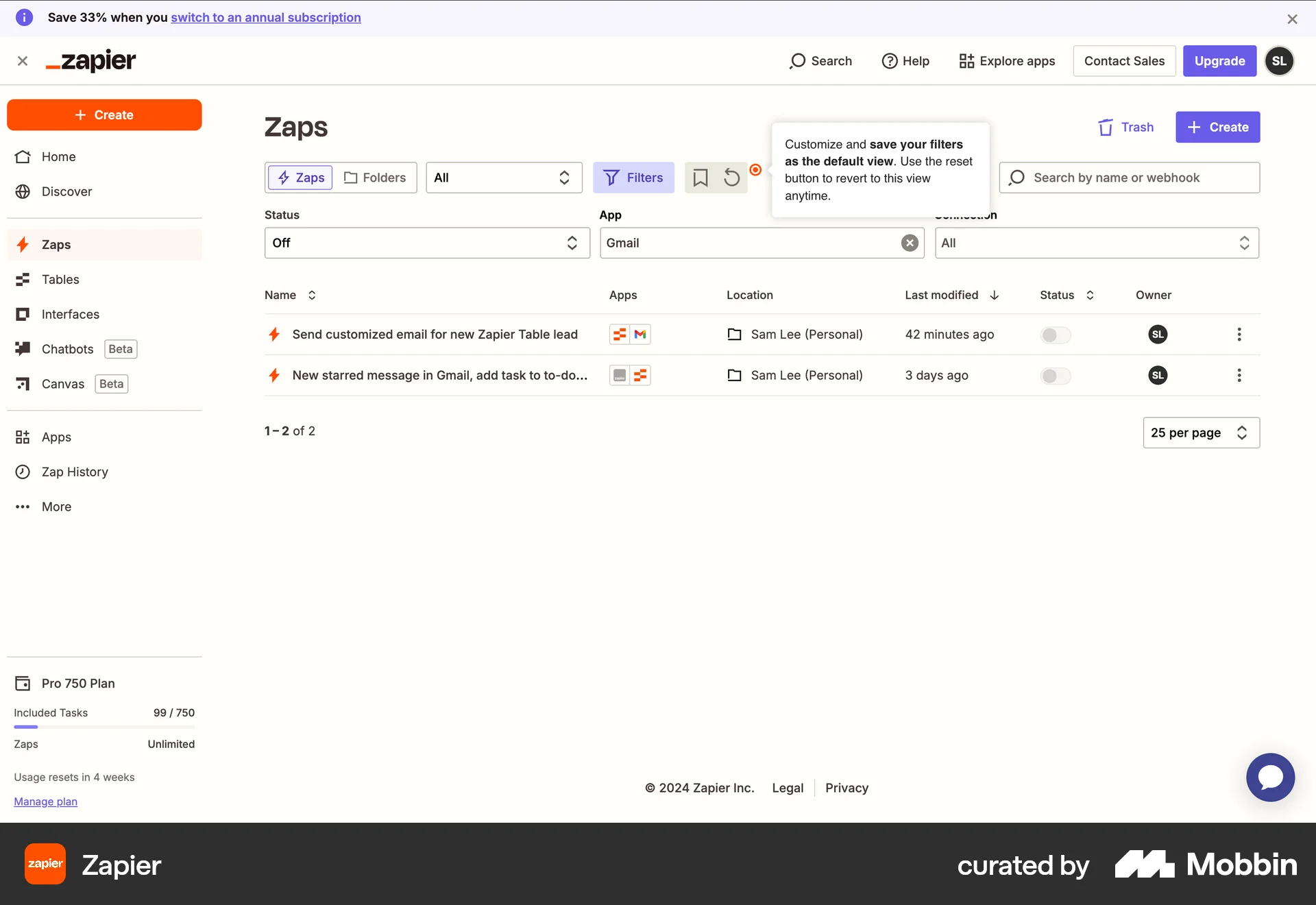Open Tables from the sidebar
Image resolution: width=1316 pixels, height=905 pixels.
coord(60,279)
